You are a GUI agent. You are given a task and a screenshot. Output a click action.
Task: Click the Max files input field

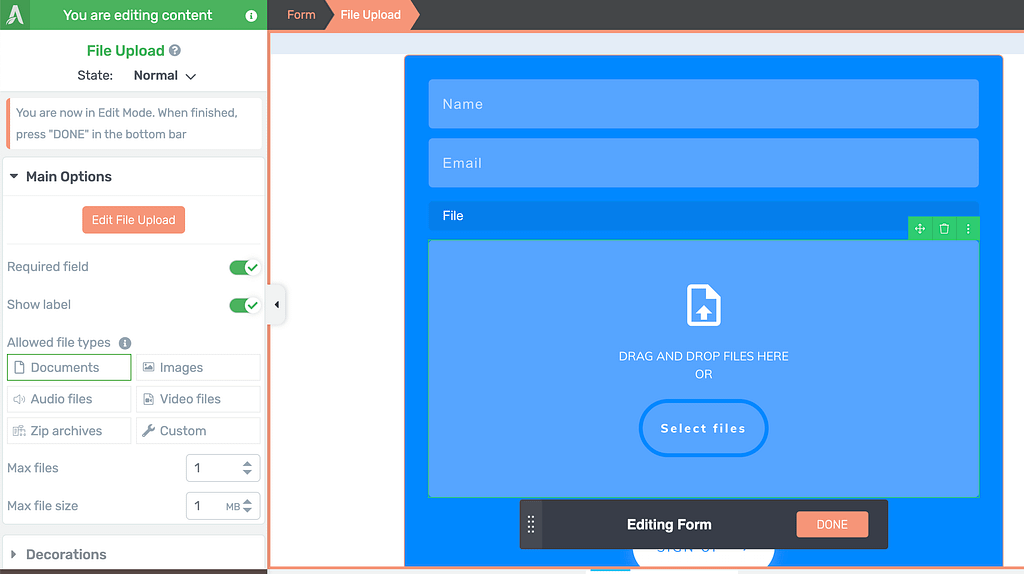[x=223, y=468]
